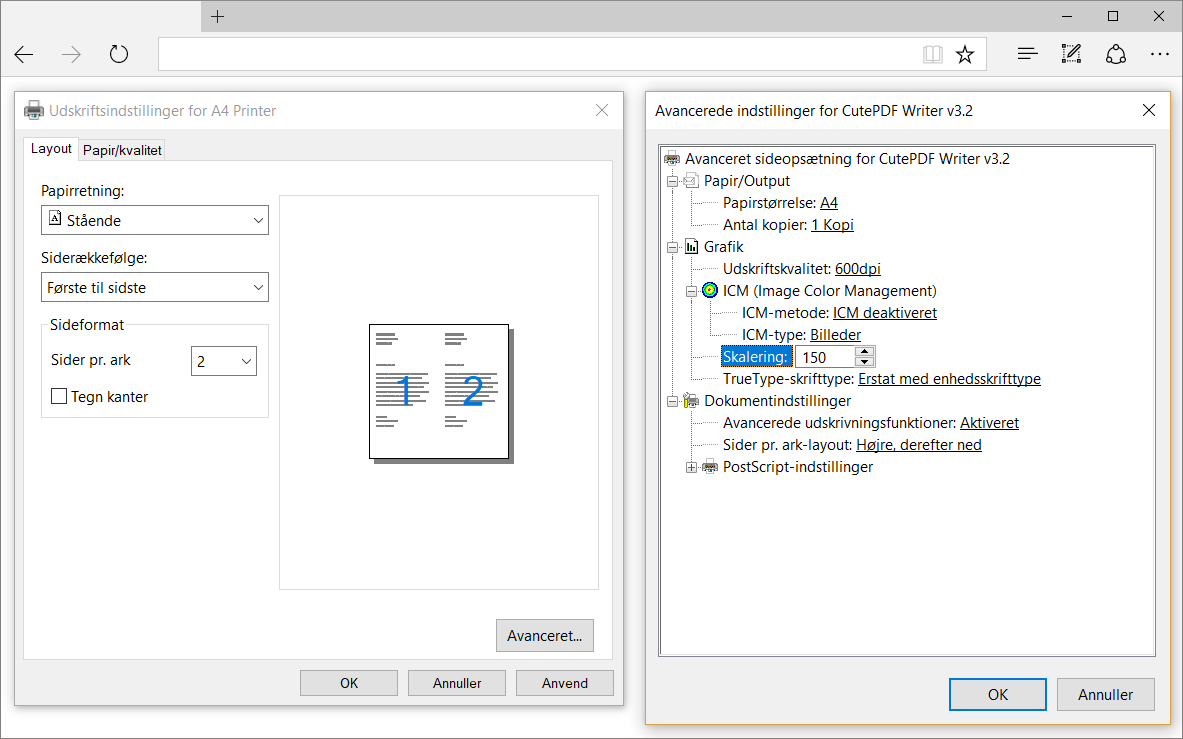Increase Skalering with up spinner arrow

pyautogui.click(x=865, y=351)
